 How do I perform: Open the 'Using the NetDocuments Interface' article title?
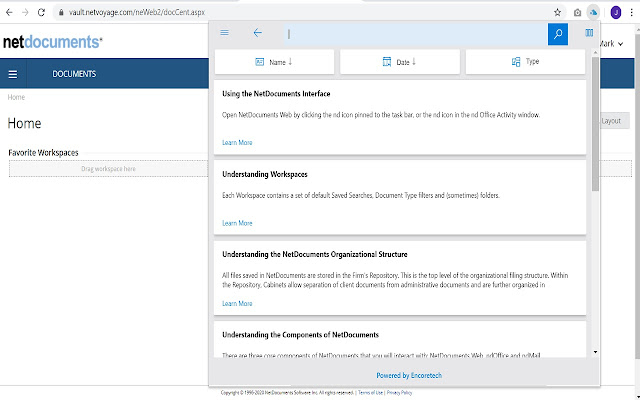(x=276, y=94)
